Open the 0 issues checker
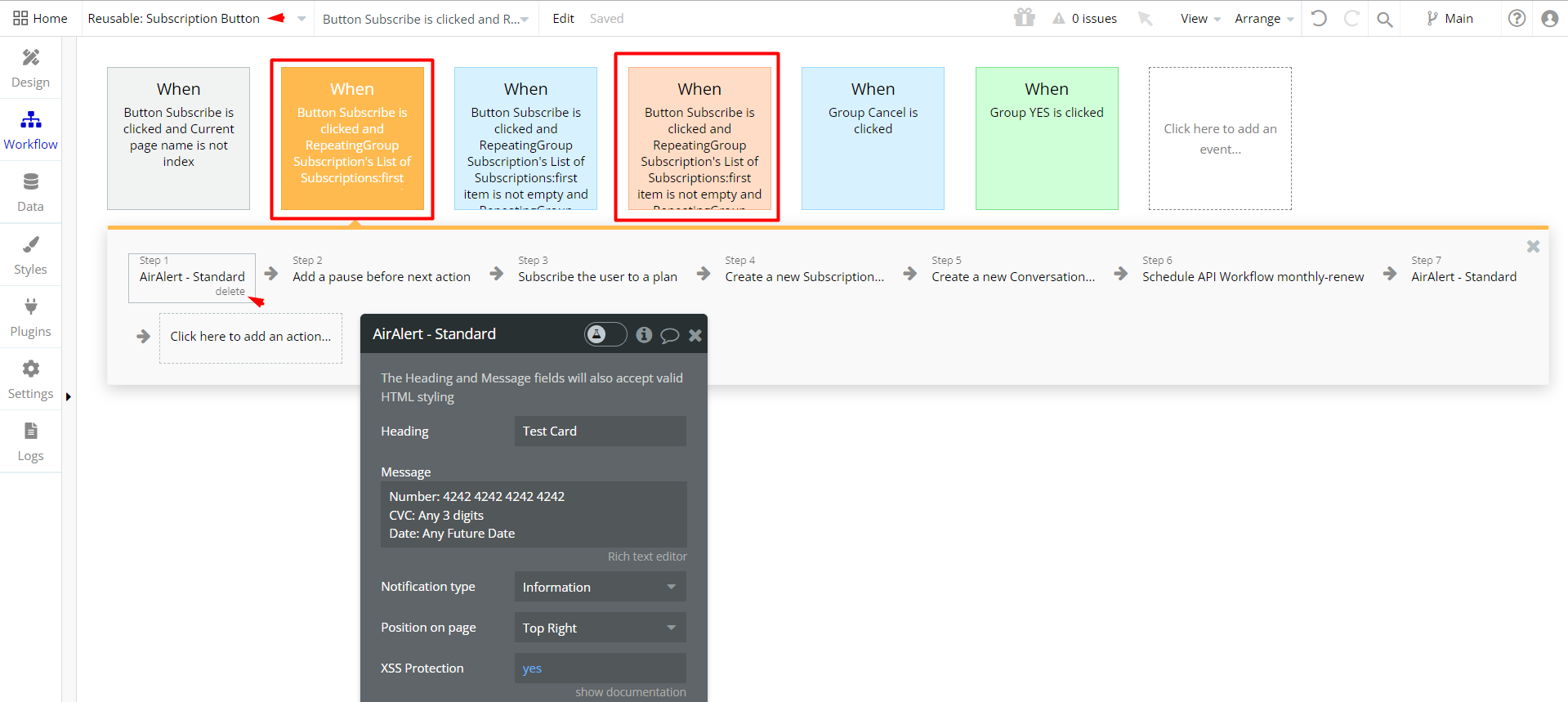 coord(1084,18)
